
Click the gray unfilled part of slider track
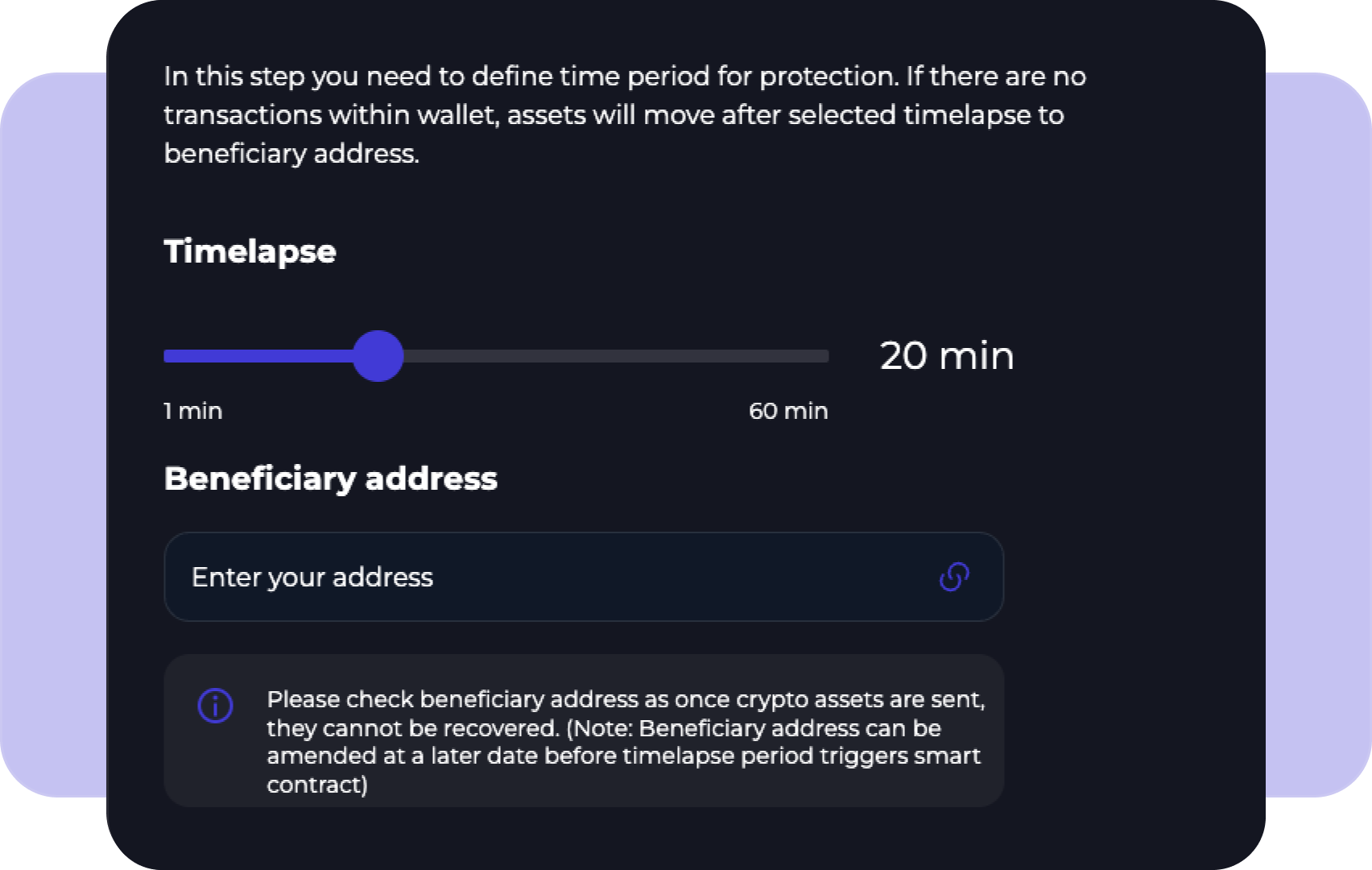click(x=616, y=356)
